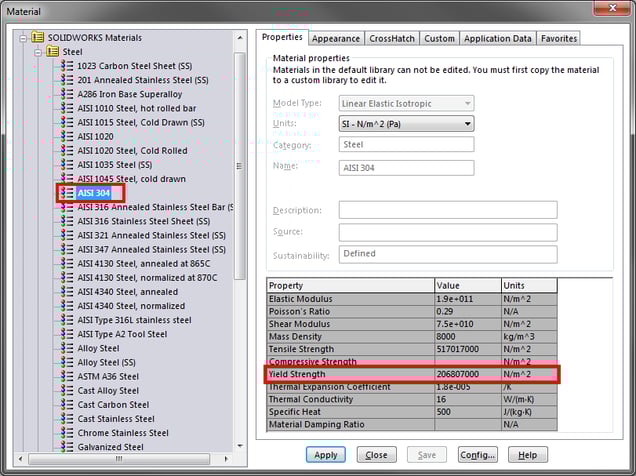Click the Sustainability field showing Defined
This screenshot has width=636, height=476.
pyautogui.click(x=448, y=254)
